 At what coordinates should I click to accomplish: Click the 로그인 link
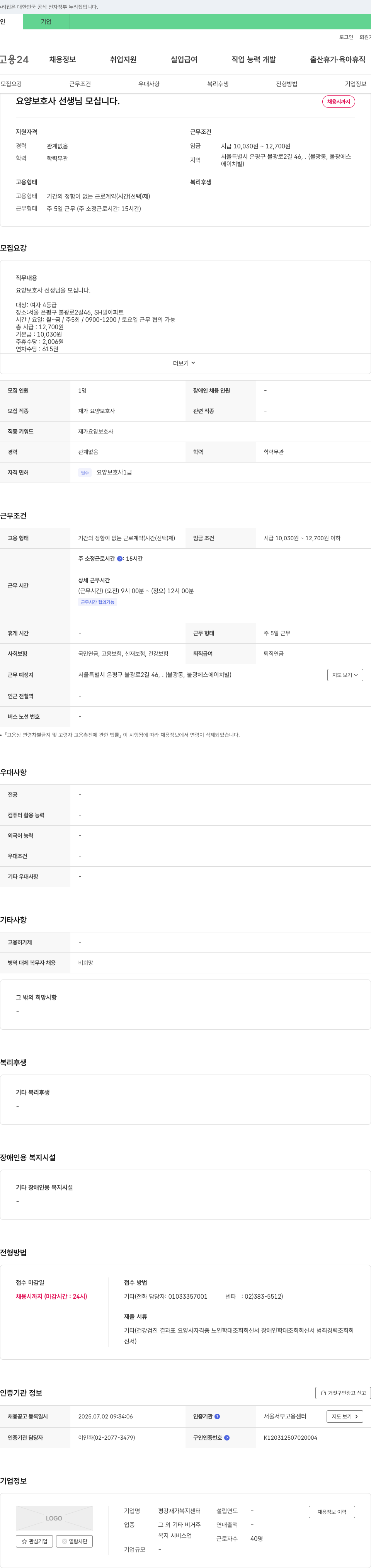(346, 37)
